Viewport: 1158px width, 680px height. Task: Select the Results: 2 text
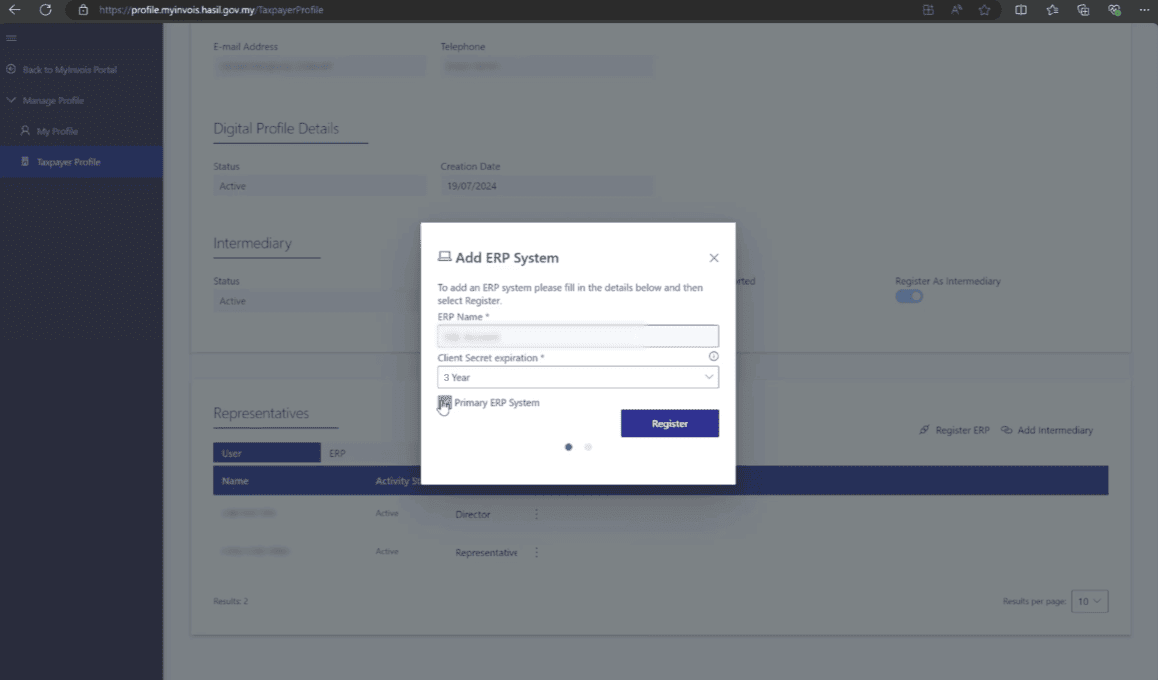230,602
